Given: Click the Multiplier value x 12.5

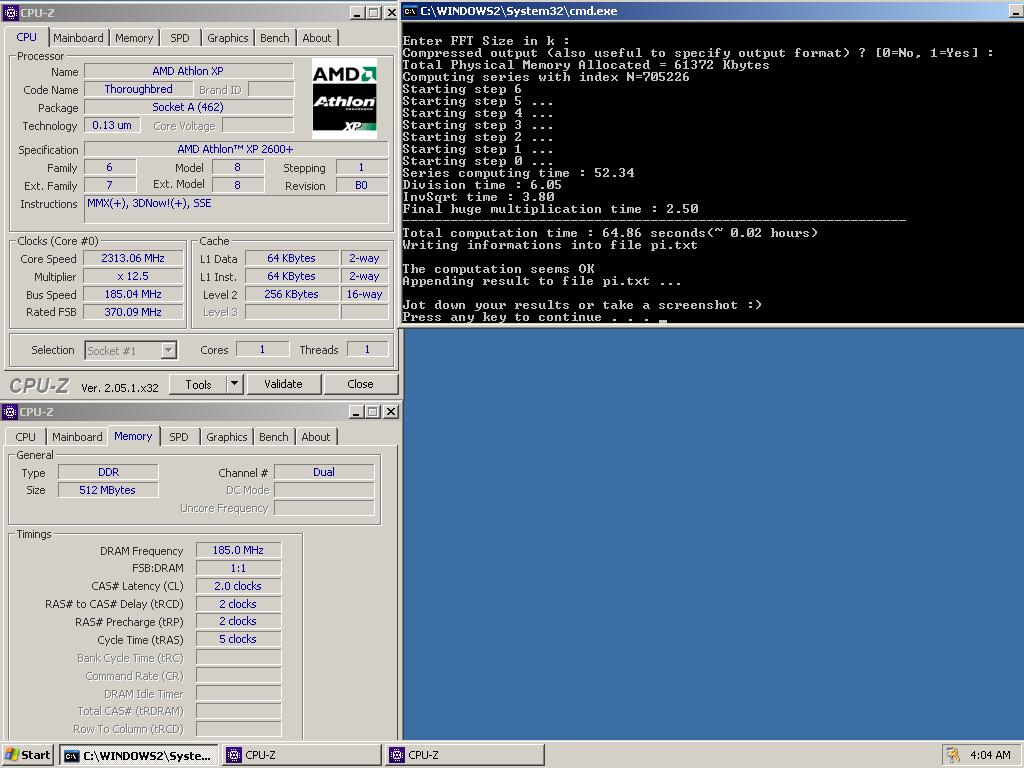Looking at the screenshot, I should click(133, 276).
